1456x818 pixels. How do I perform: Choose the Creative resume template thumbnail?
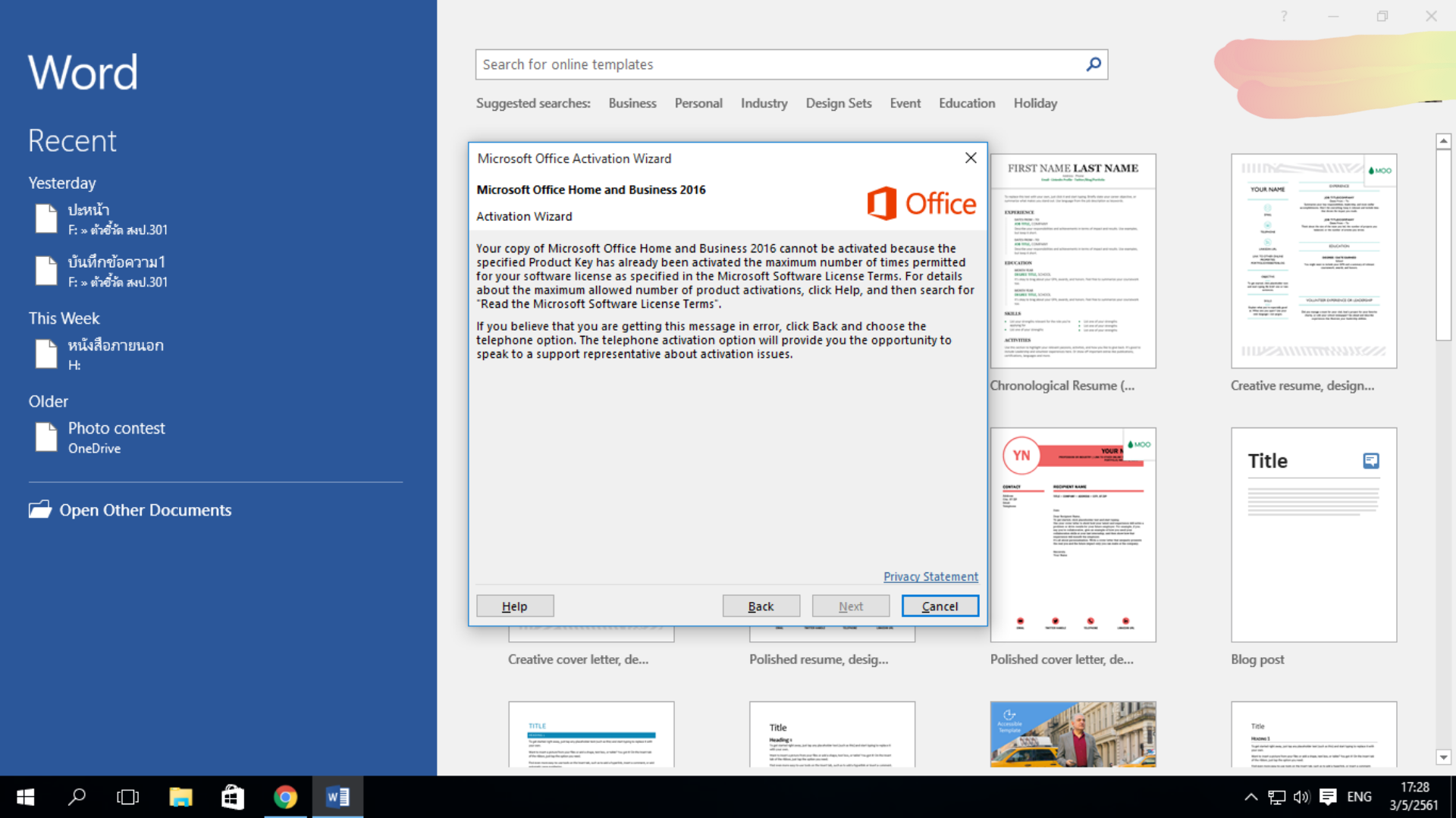(1314, 261)
